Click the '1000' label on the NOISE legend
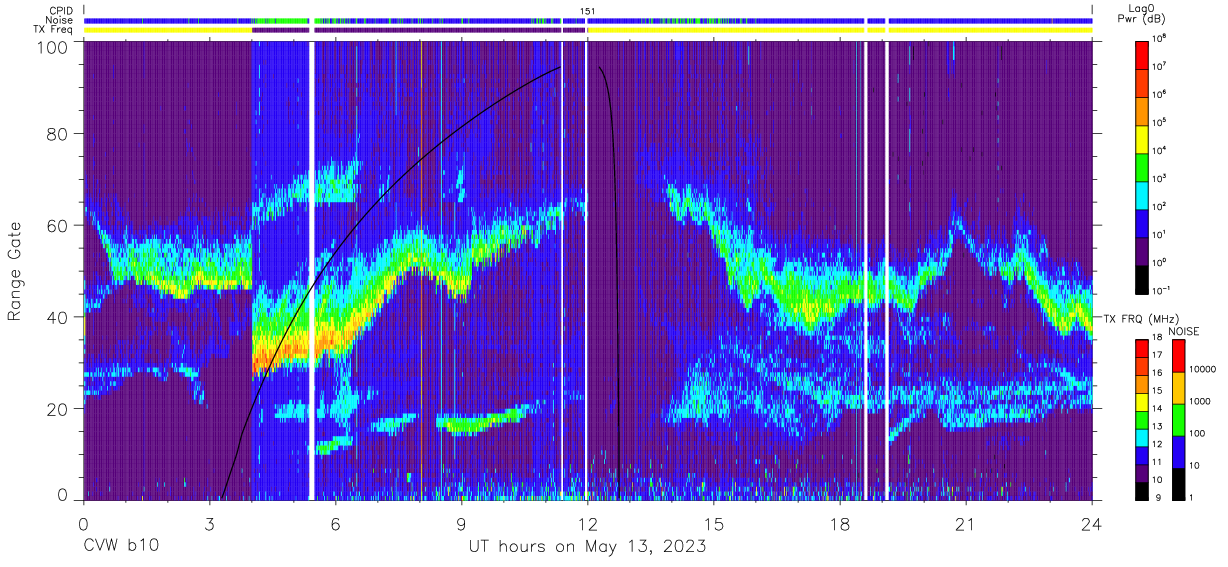The image size is (1228, 567). tap(1200, 402)
